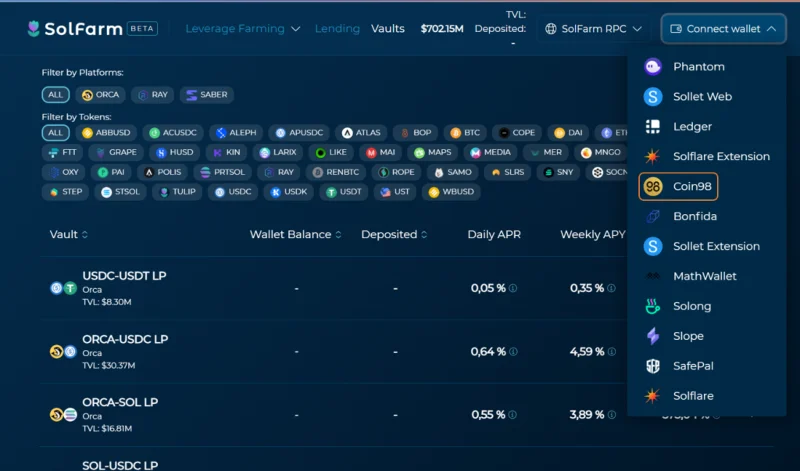Toggle the STEP token filter
The image size is (800, 471).
pos(65,192)
